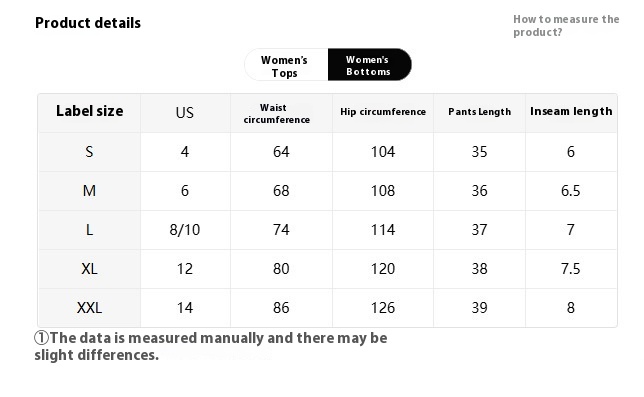Screen dimensions: 644x397
Task: Open the How to measure the product link
Action: point(566,25)
